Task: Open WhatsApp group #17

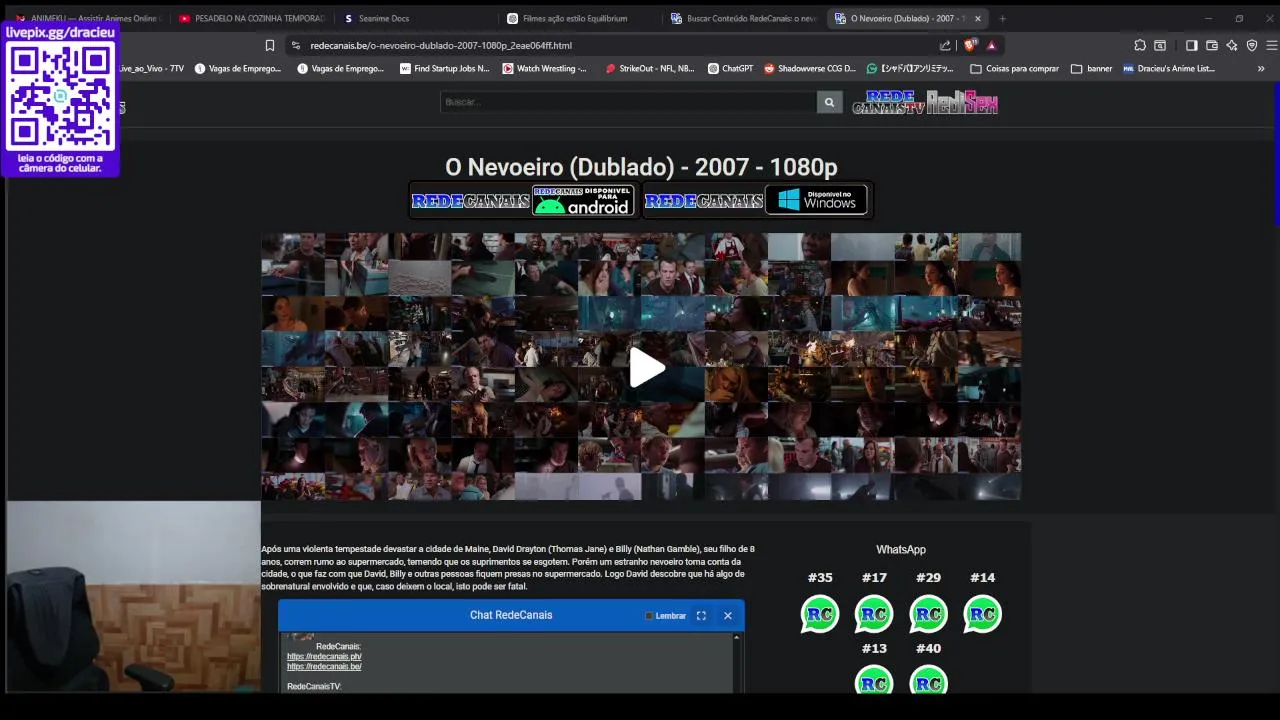Action: click(x=874, y=614)
